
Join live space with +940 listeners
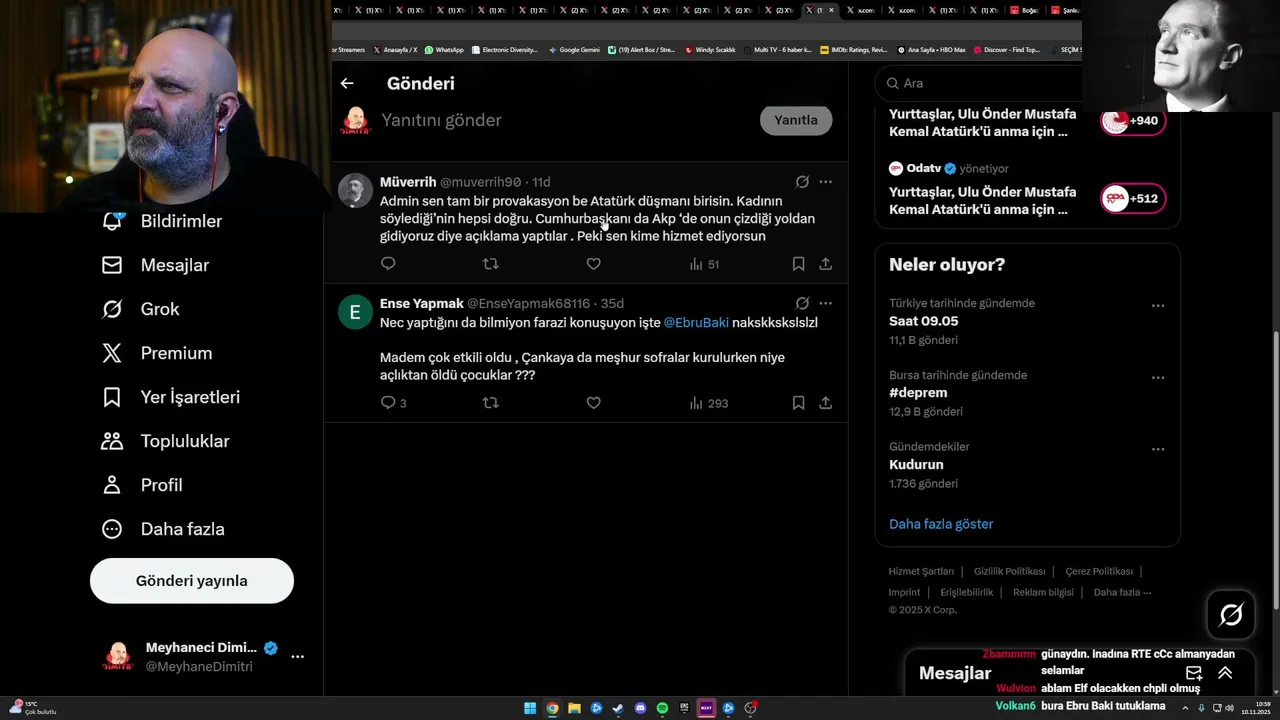(x=1133, y=121)
